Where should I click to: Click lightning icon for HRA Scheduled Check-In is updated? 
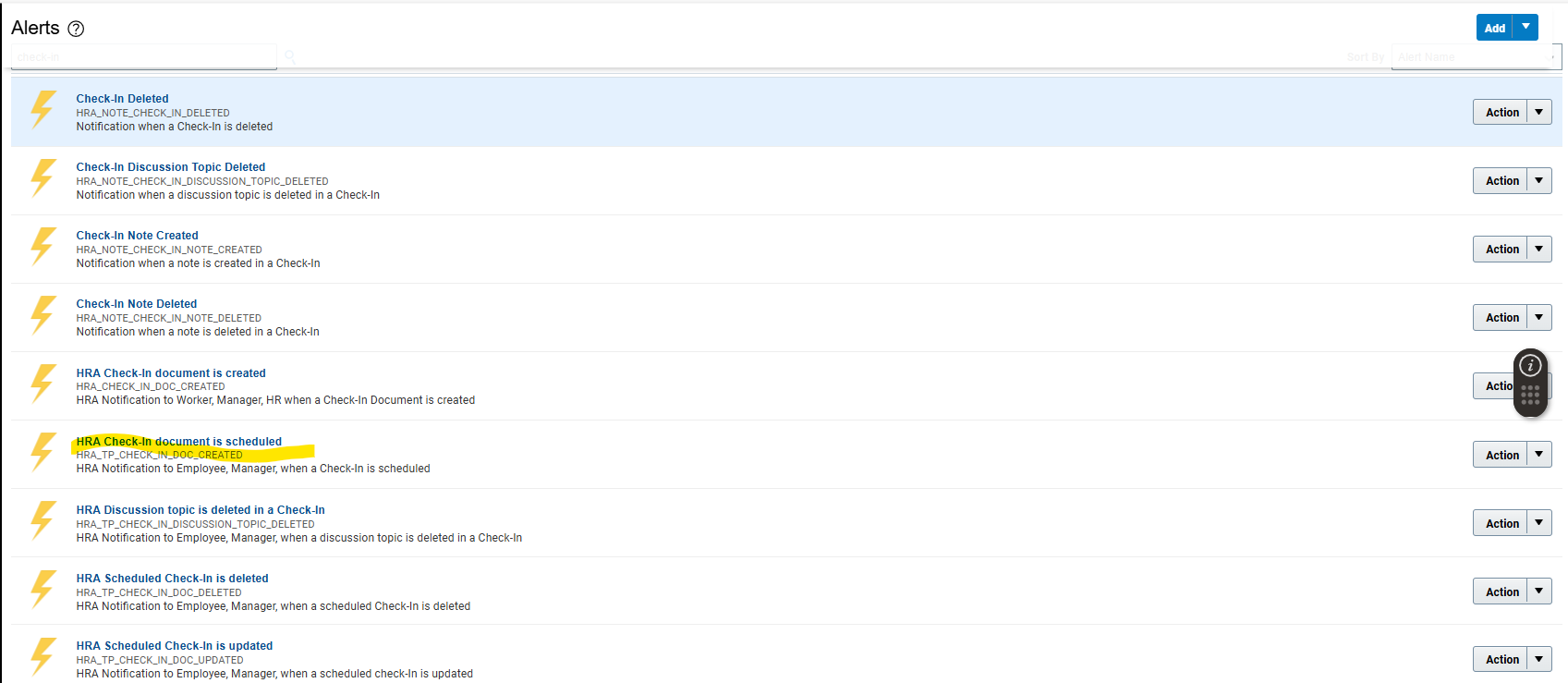[43, 657]
